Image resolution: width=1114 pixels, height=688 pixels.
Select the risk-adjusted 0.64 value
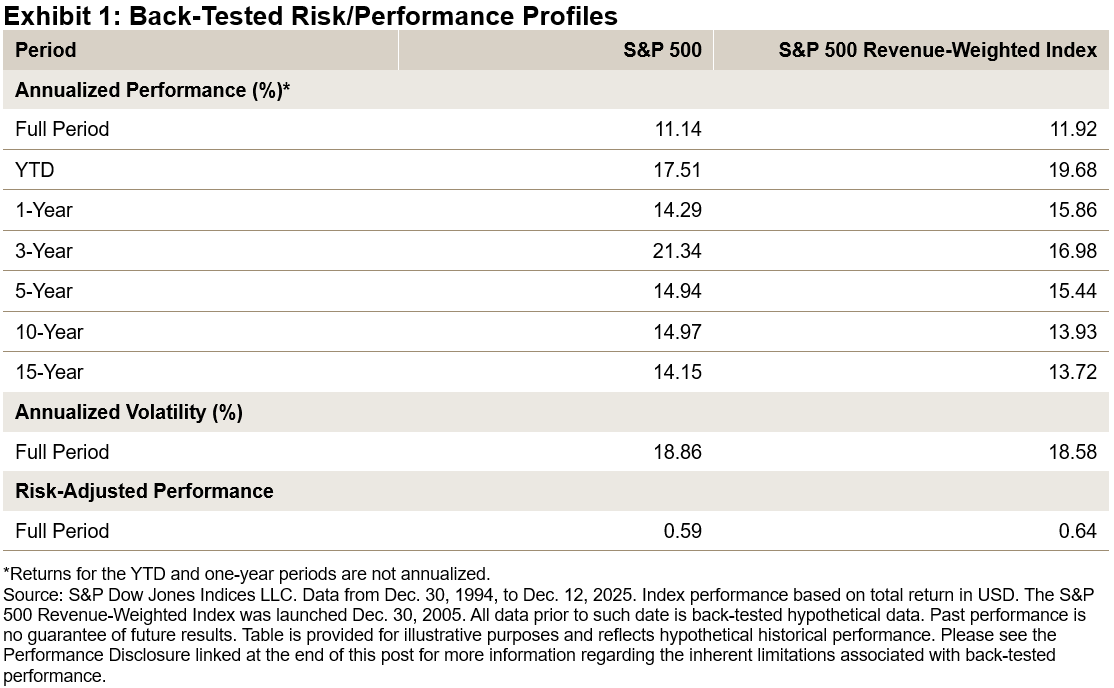[x=1080, y=531]
